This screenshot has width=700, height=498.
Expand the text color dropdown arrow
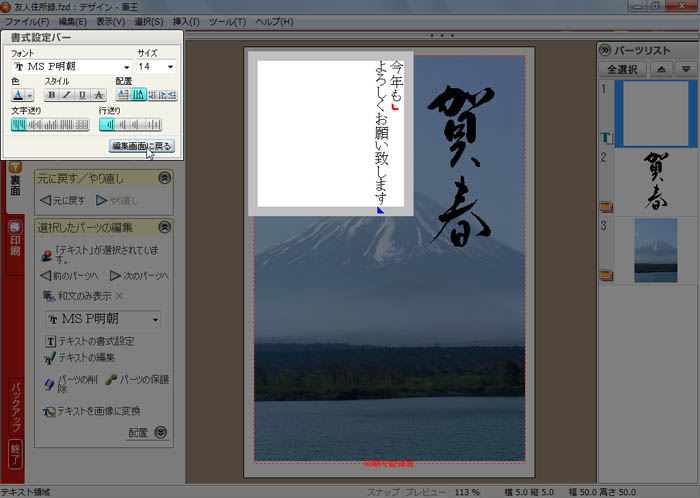[x=31, y=95]
